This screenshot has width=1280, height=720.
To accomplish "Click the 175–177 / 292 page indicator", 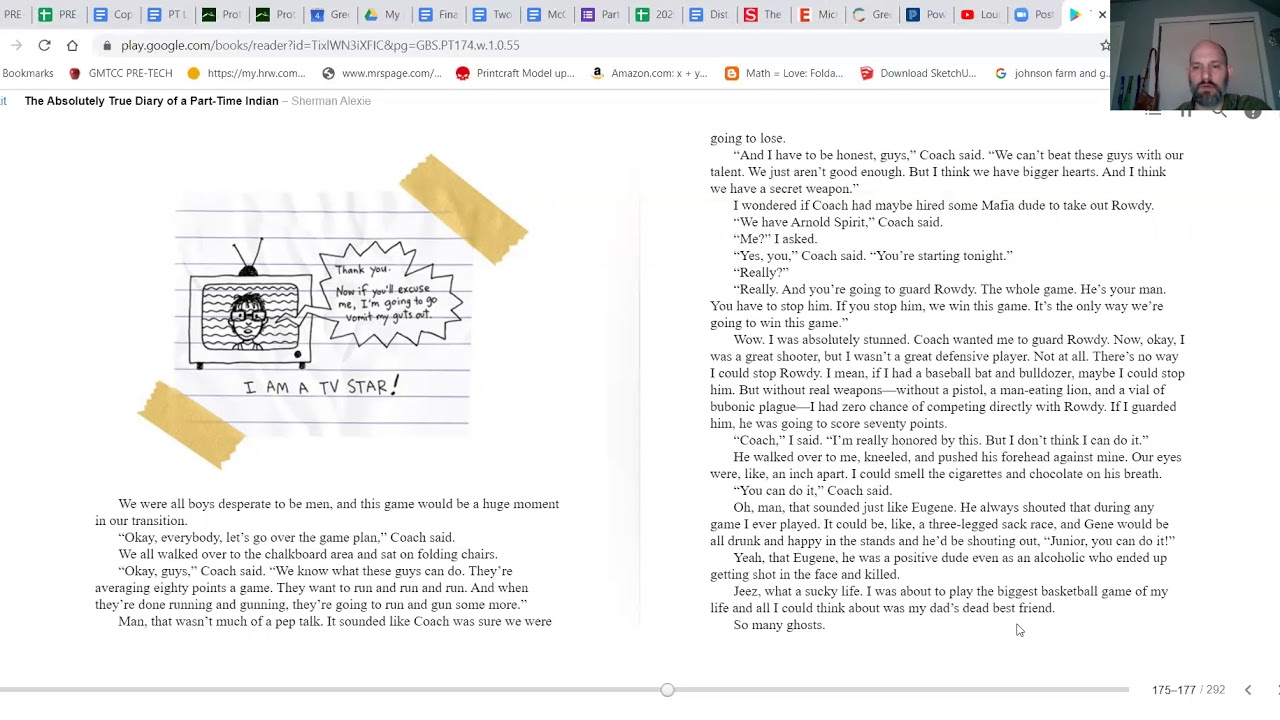I will [x=1188, y=690].
